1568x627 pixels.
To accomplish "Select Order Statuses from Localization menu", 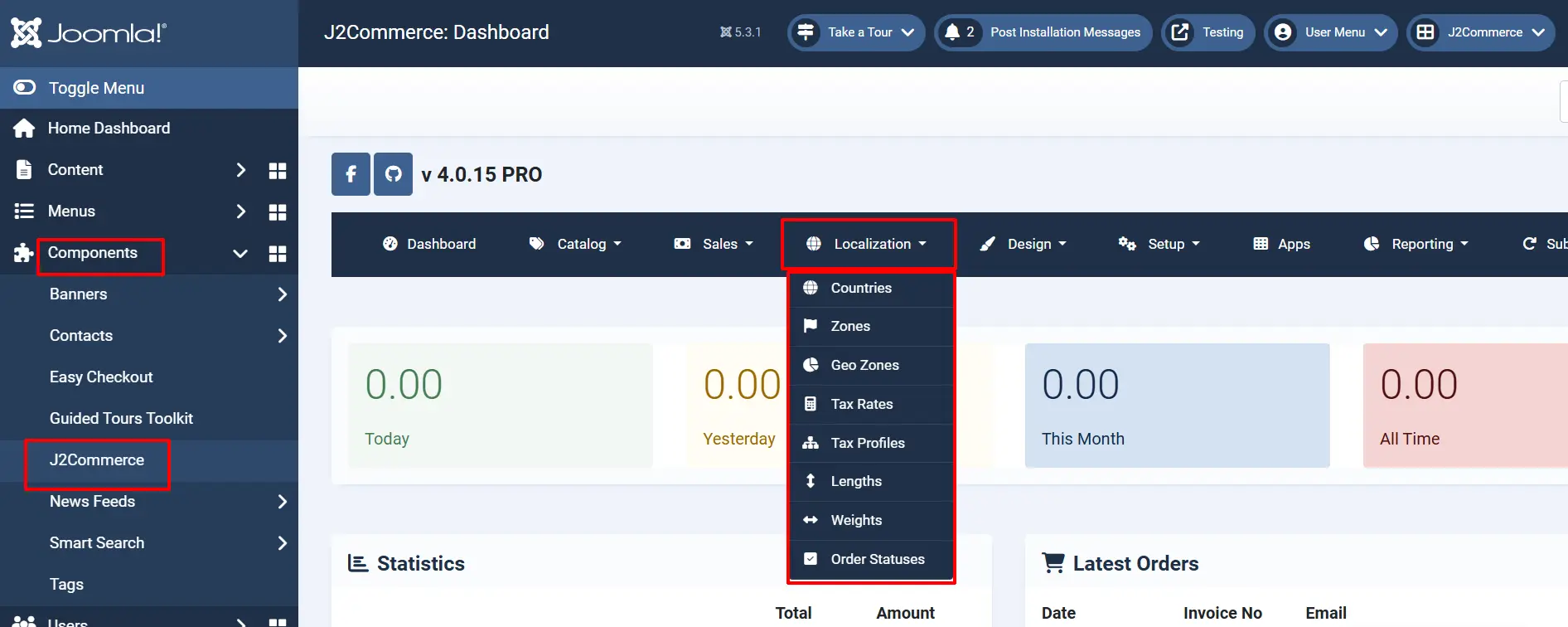I will pyautogui.click(x=871, y=560).
